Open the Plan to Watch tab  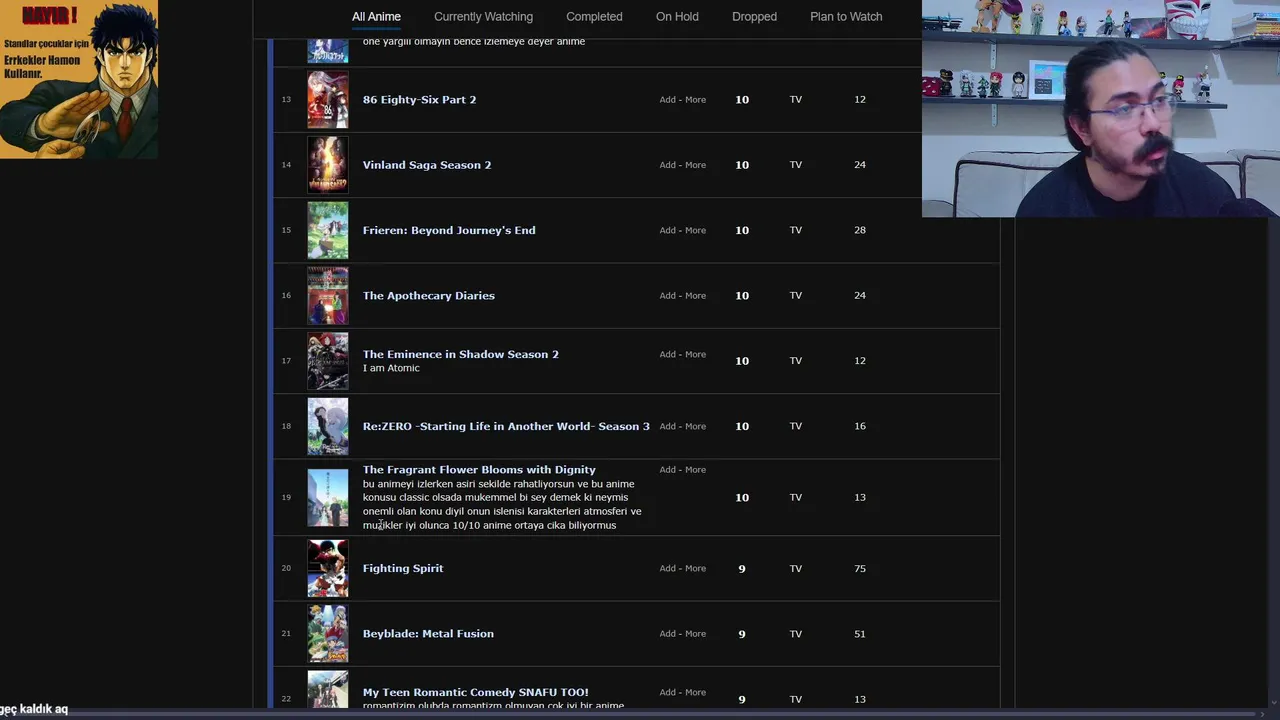coord(846,16)
